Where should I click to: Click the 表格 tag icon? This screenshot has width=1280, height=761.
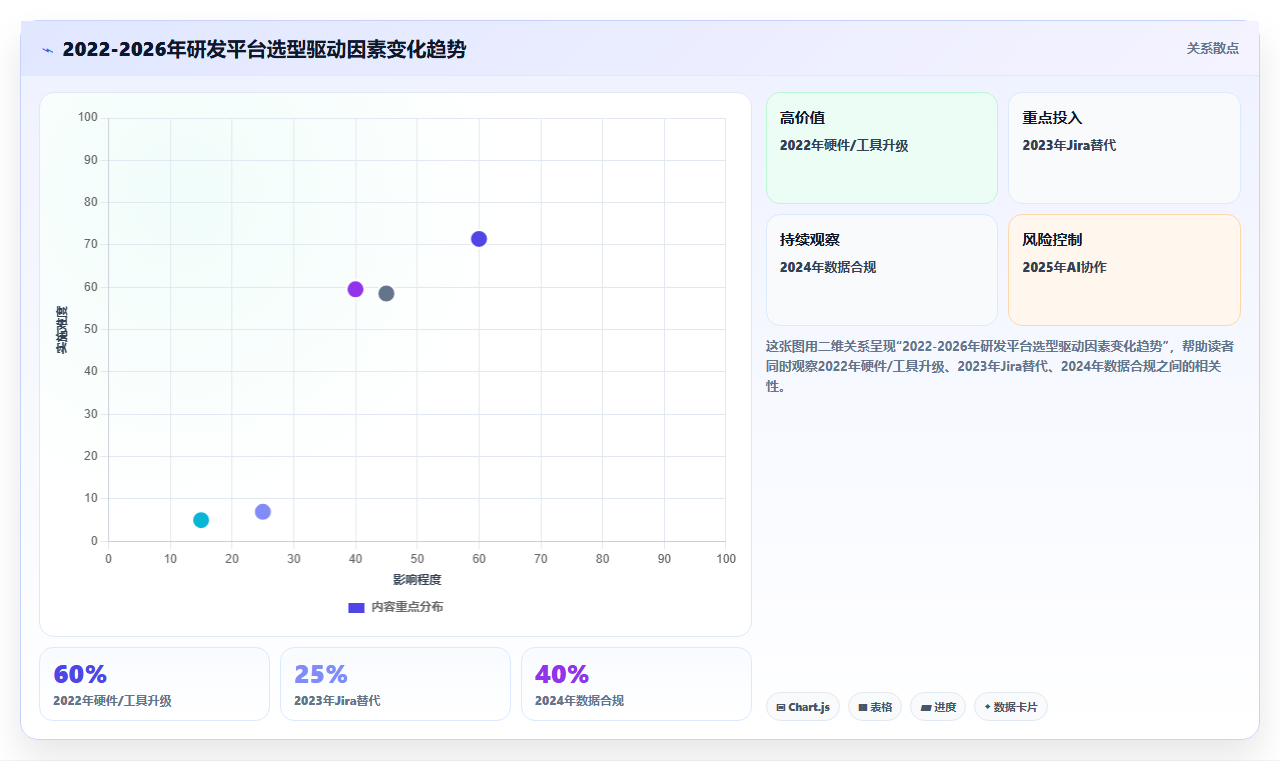point(863,707)
